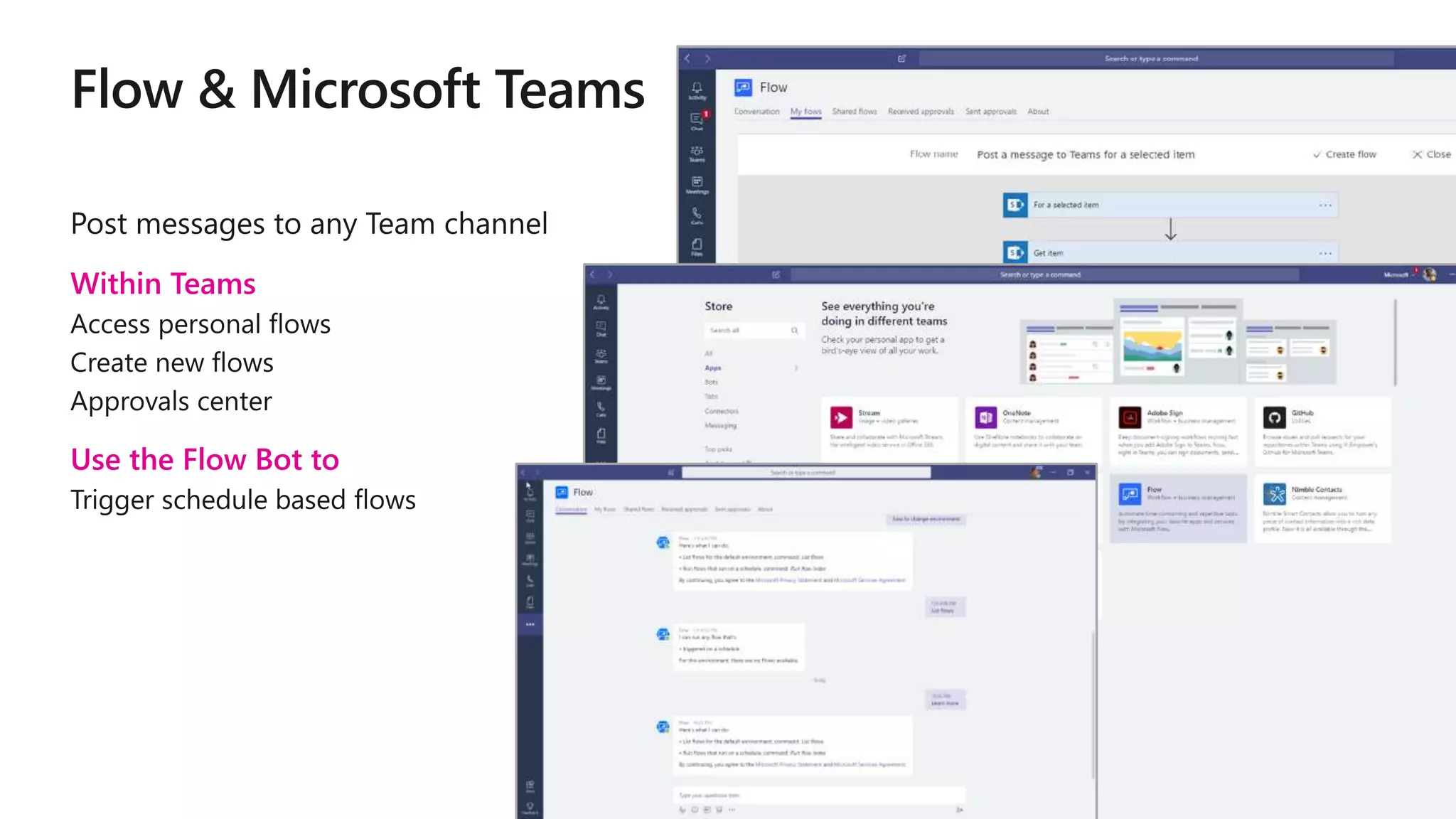Screen dimensions: 1456x819
Task: Click the SharePoint icon on 'For a selected item'
Action: (1015, 205)
